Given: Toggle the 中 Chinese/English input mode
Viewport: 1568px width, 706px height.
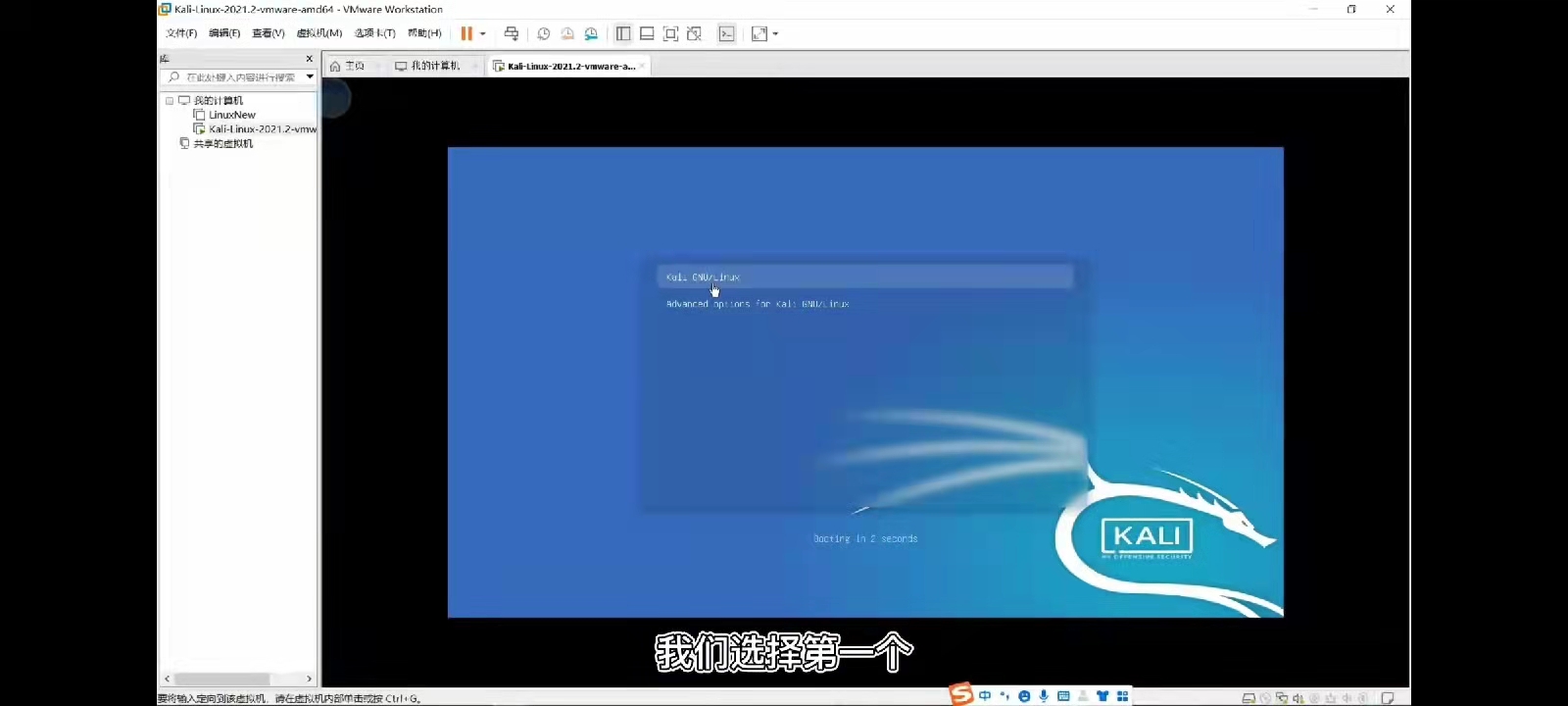Looking at the screenshot, I should tap(985, 695).
